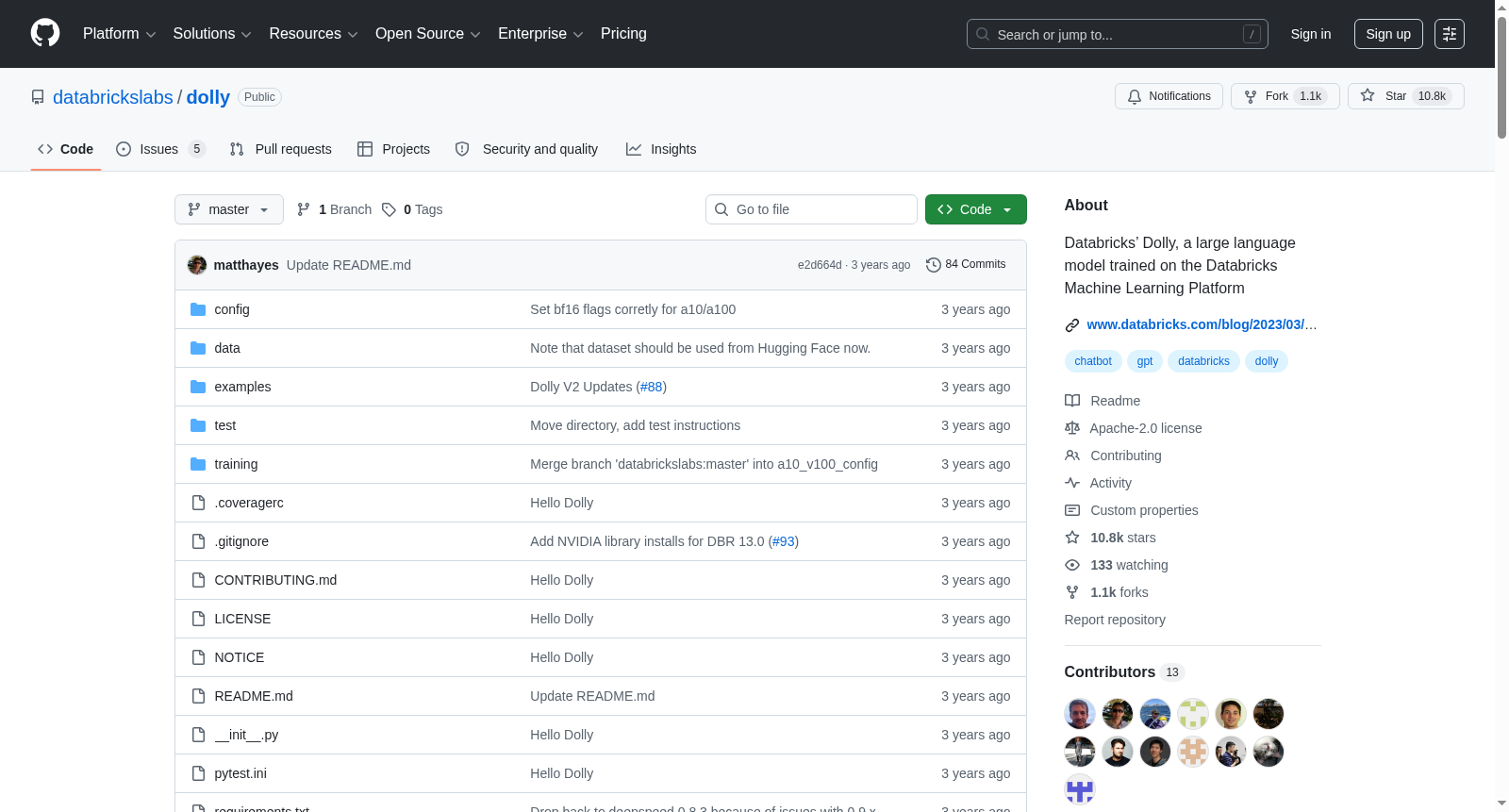Click the dolly repository name link
Screen dimensions: 1509x812
(208, 97)
